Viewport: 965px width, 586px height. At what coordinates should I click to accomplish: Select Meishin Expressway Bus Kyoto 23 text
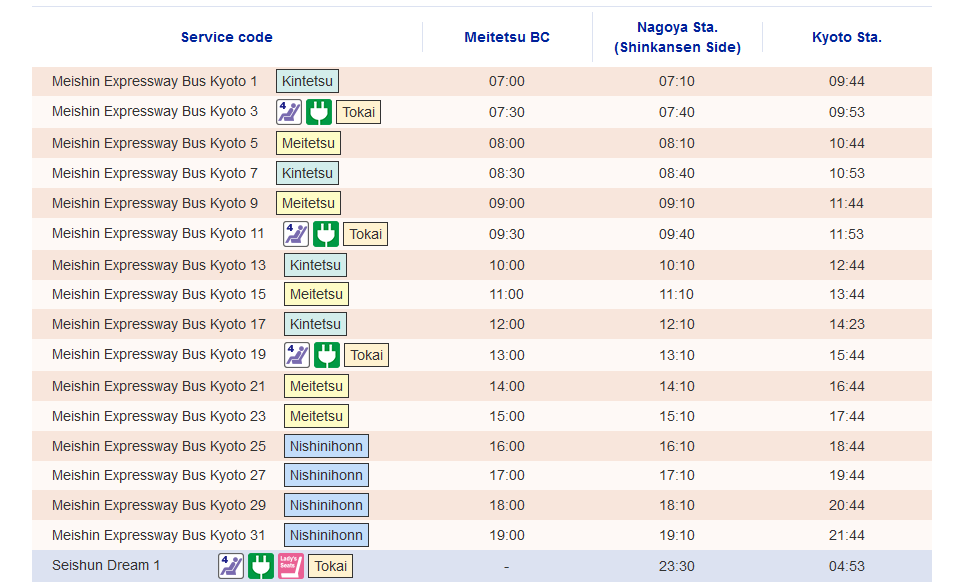coord(159,416)
